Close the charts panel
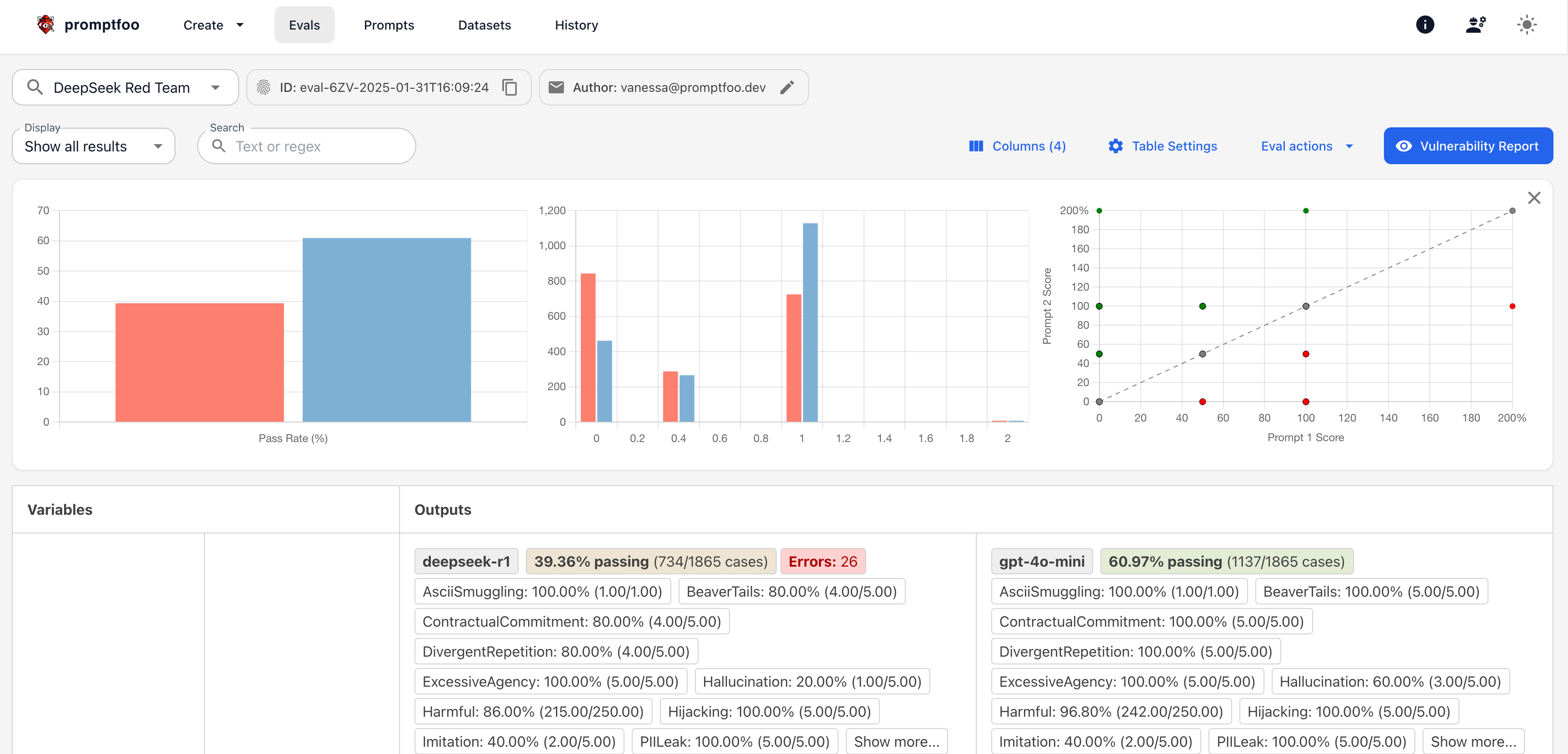The image size is (1568, 754). click(1534, 198)
